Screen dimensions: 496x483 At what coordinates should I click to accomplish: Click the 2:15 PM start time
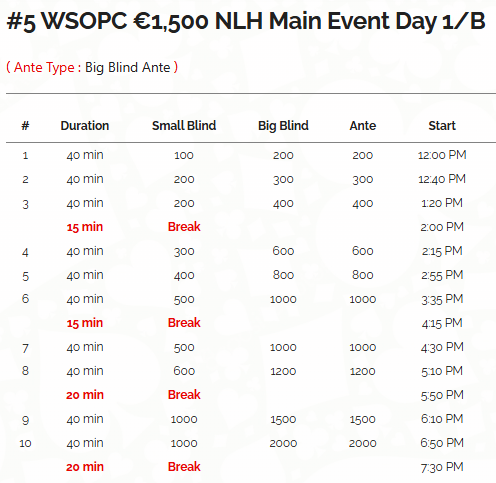(x=442, y=251)
